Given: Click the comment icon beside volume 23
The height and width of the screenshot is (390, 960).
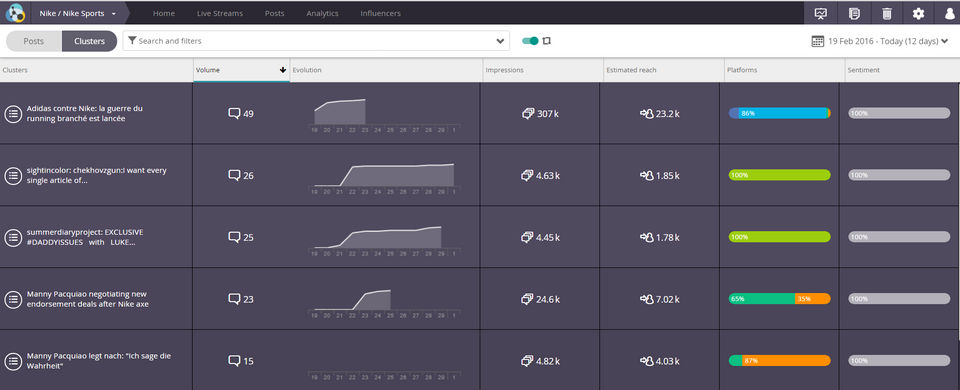Looking at the screenshot, I should click(234, 299).
